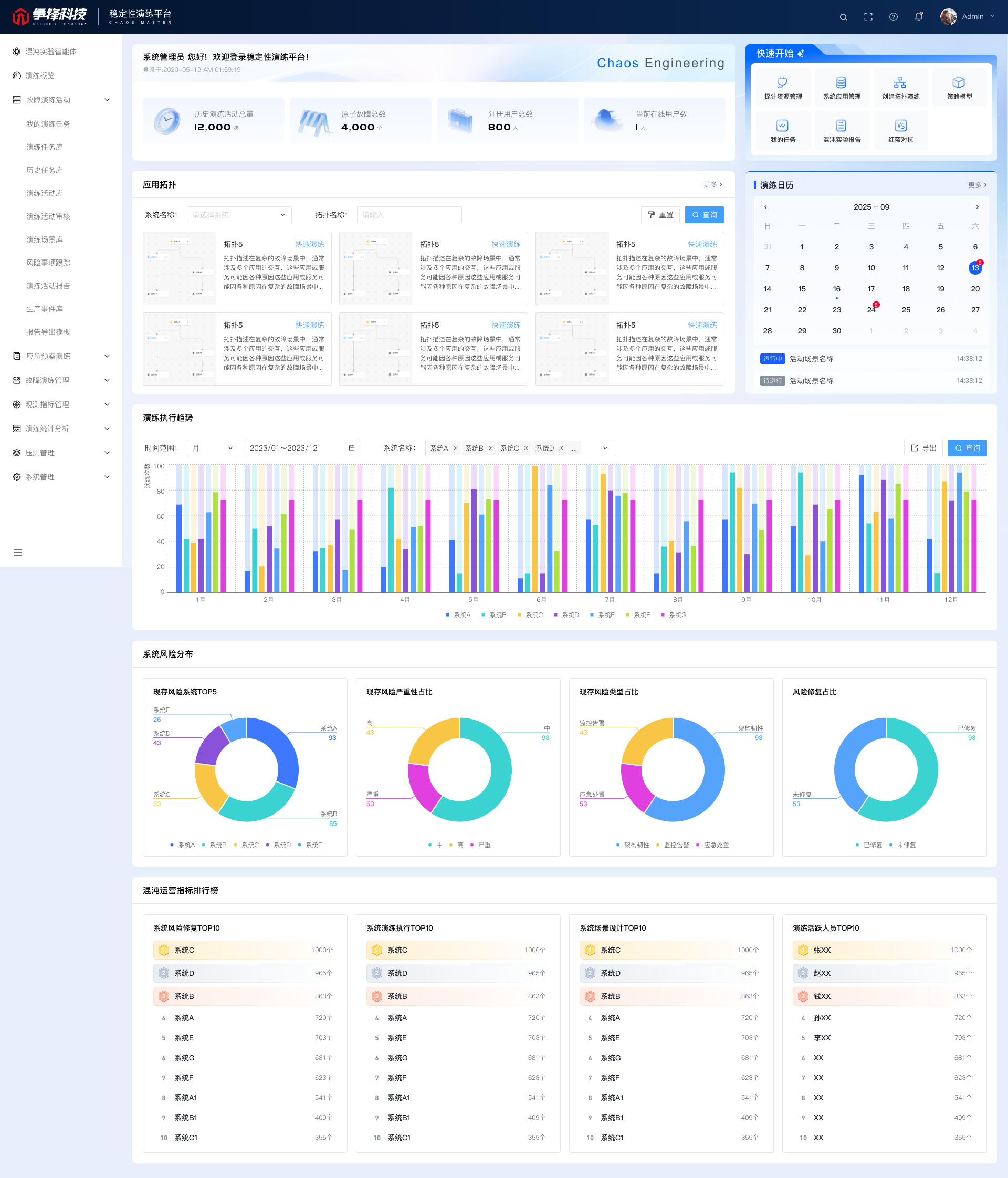This screenshot has height=1178, width=1008.
Task: Open 策略模型 quick start icon
Action: coord(959,88)
